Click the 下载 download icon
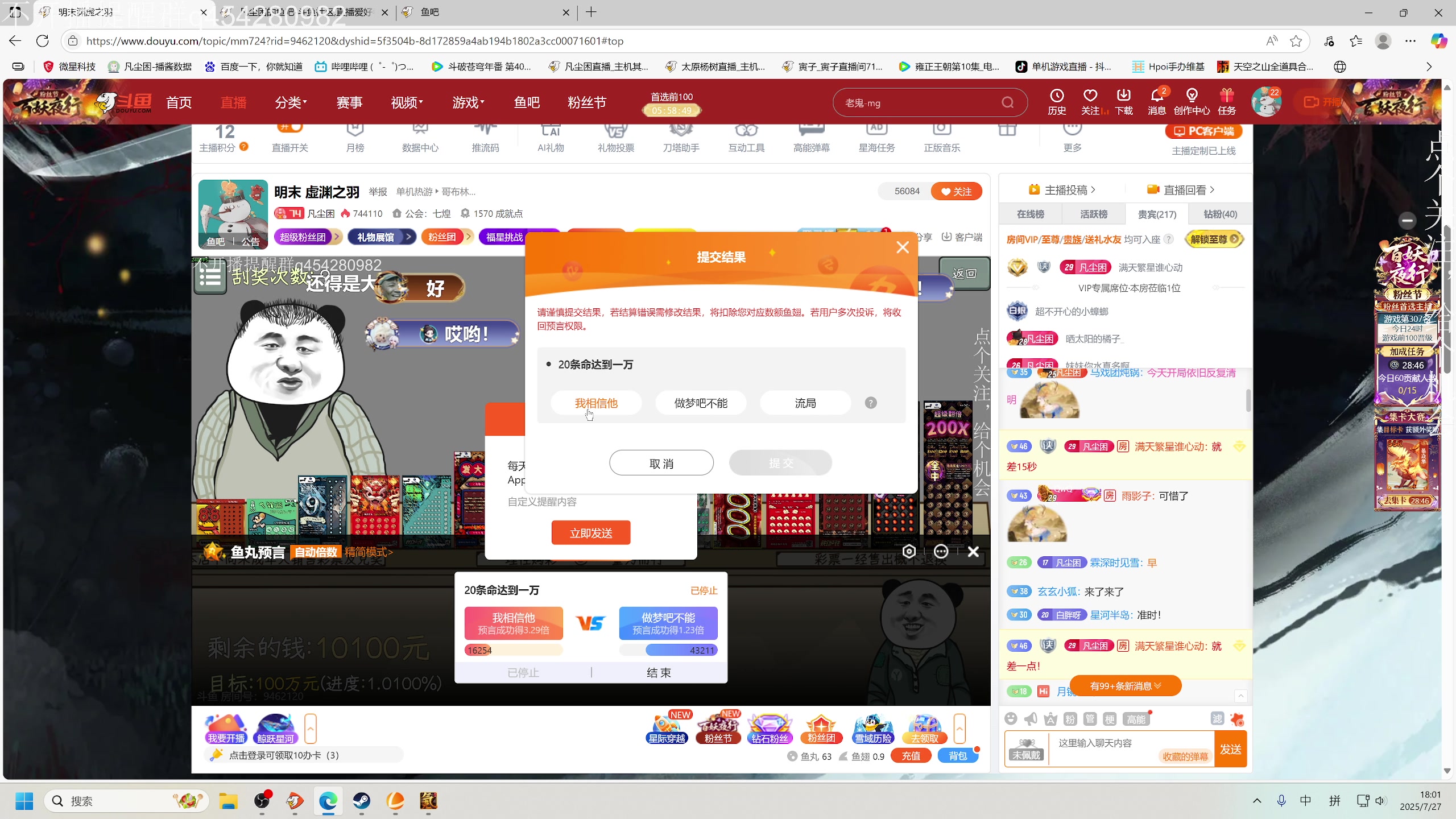The image size is (1456, 819). click(x=1123, y=102)
